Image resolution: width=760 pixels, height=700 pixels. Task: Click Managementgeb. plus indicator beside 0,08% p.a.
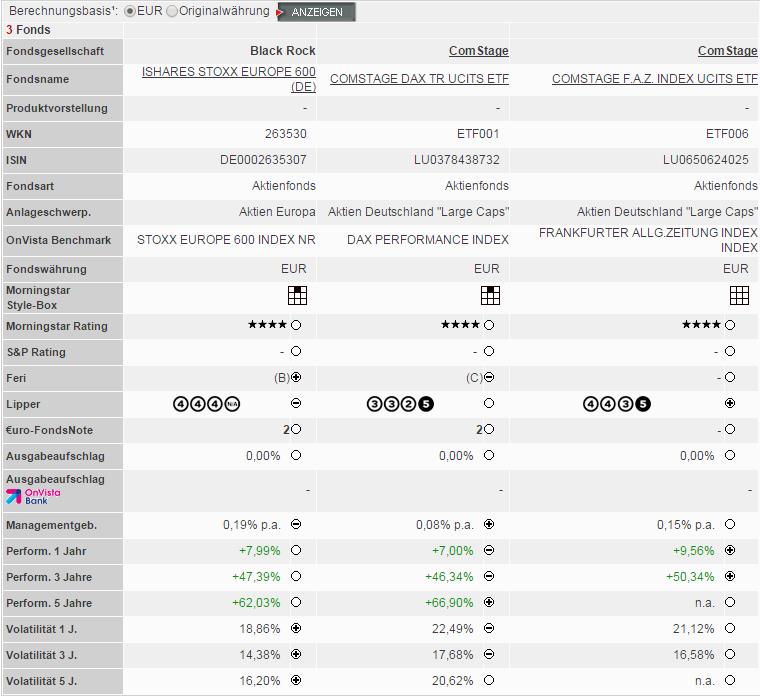point(489,524)
